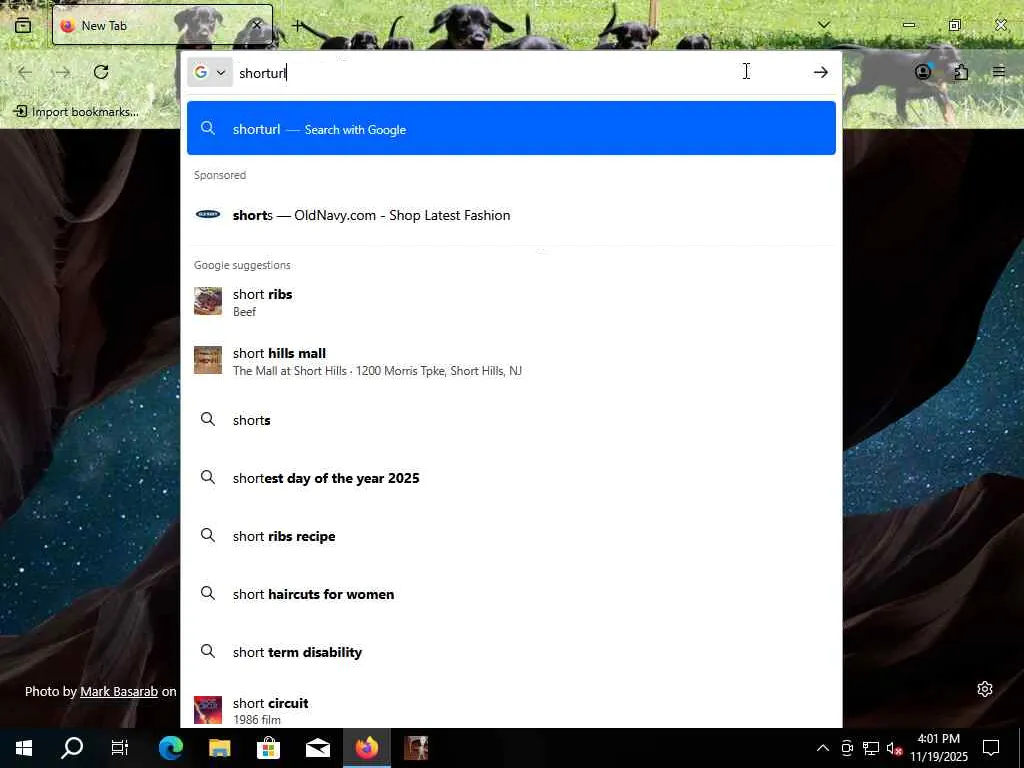Open the Extensions puzzle icon
The width and height of the screenshot is (1024, 768).
[961, 72]
